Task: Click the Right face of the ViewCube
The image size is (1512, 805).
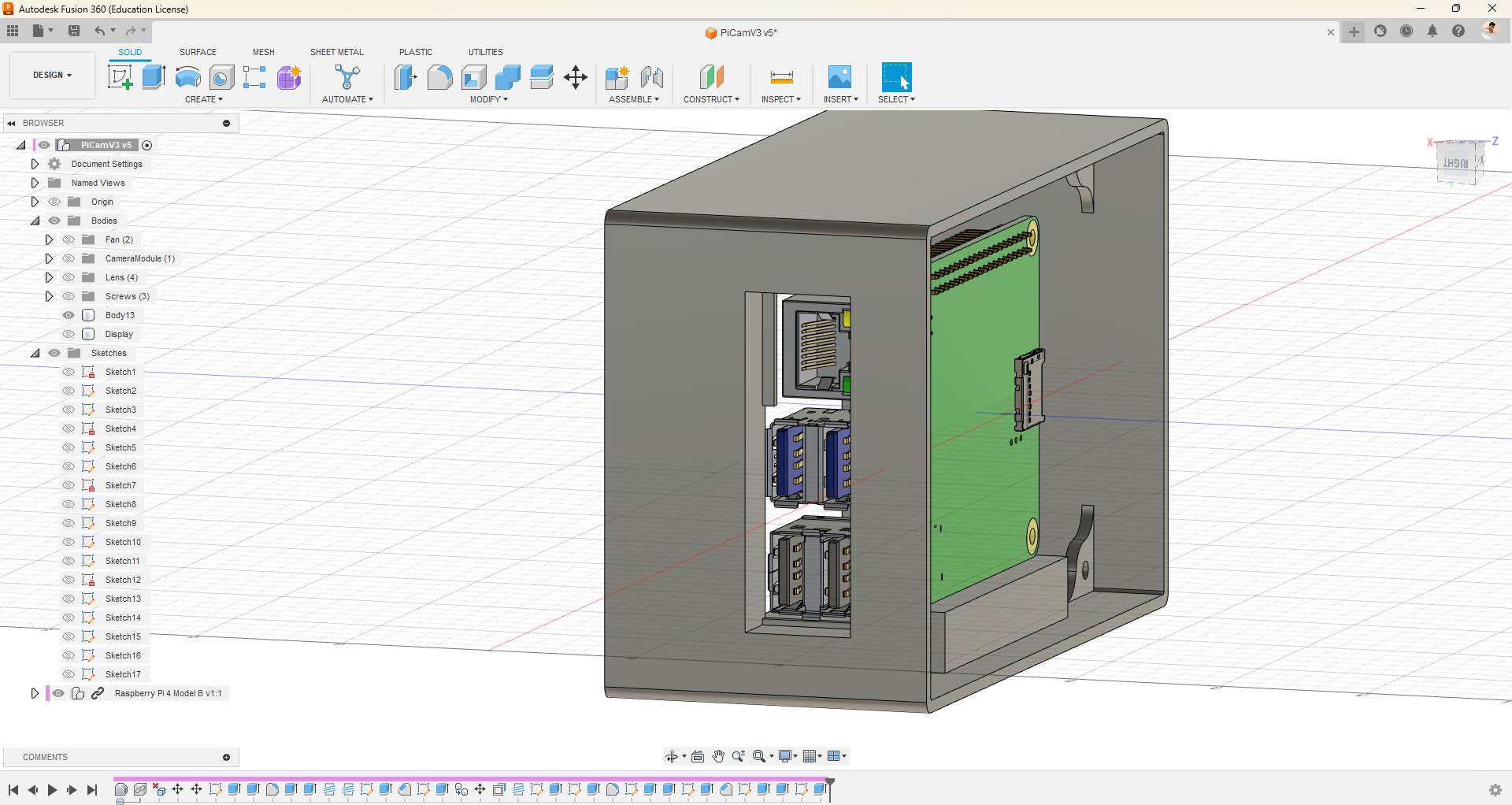Action: [1455, 163]
